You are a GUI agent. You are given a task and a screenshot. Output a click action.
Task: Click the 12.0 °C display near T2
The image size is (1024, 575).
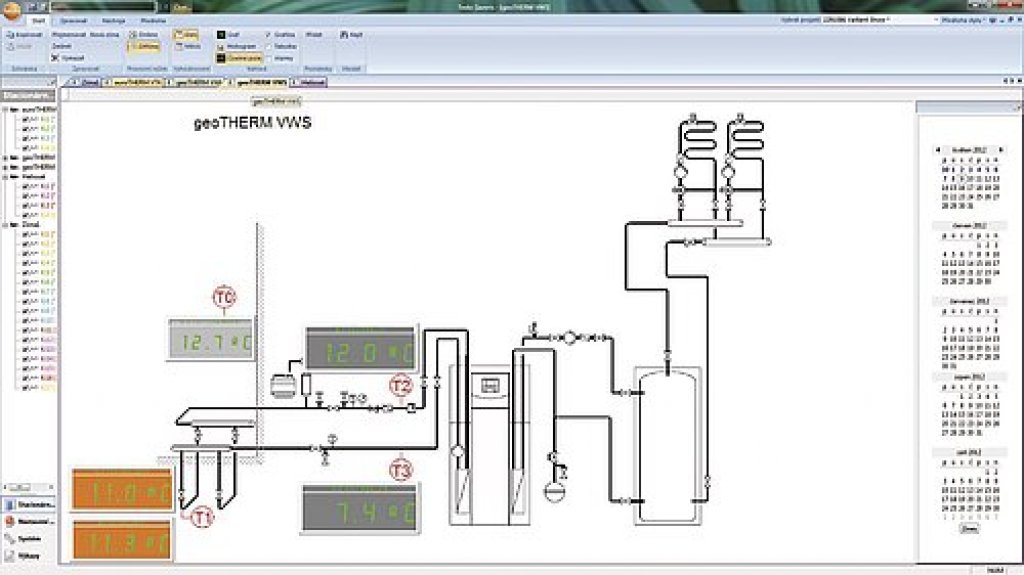(x=360, y=349)
